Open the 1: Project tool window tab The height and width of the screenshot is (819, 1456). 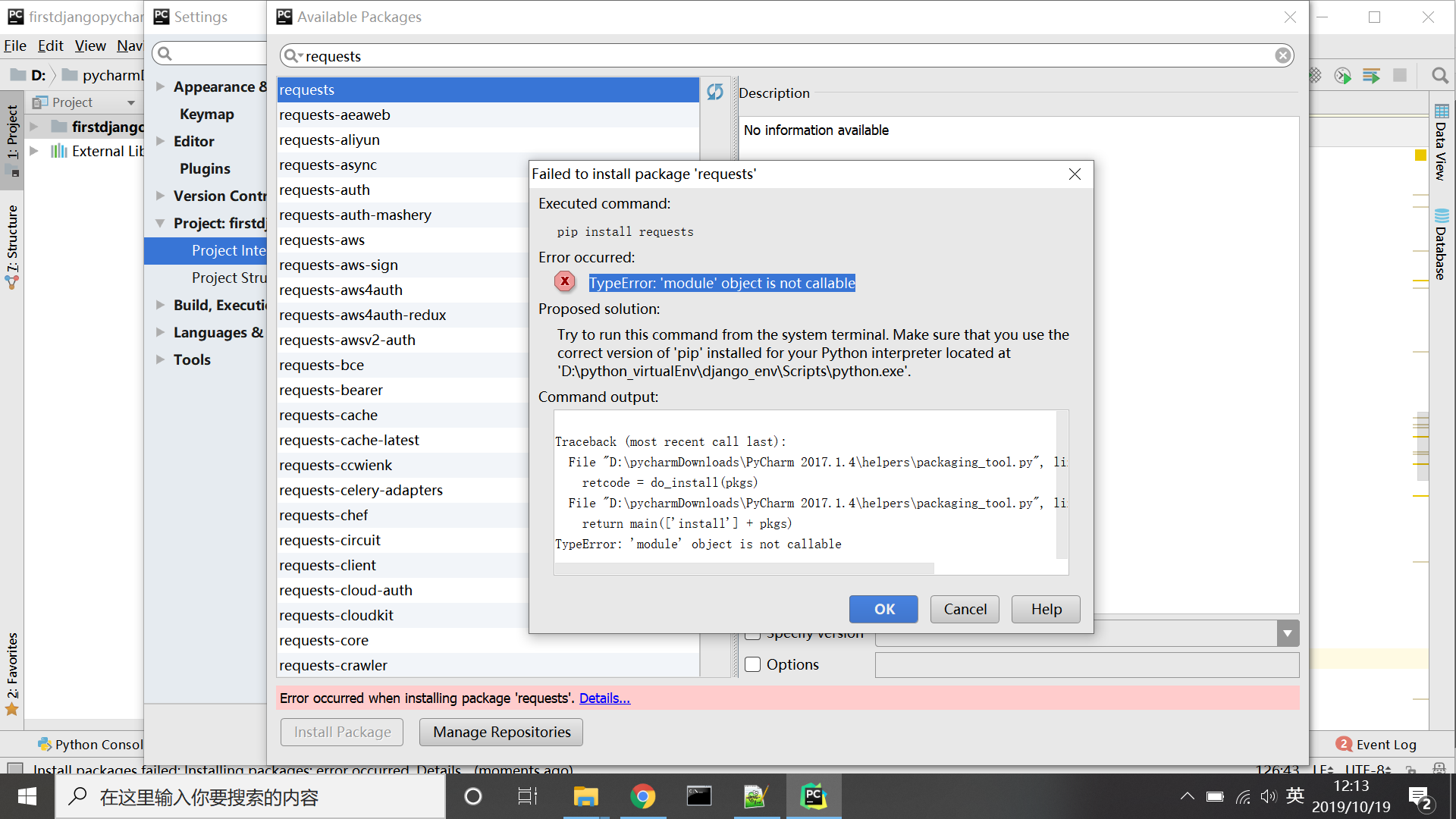(12, 140)
